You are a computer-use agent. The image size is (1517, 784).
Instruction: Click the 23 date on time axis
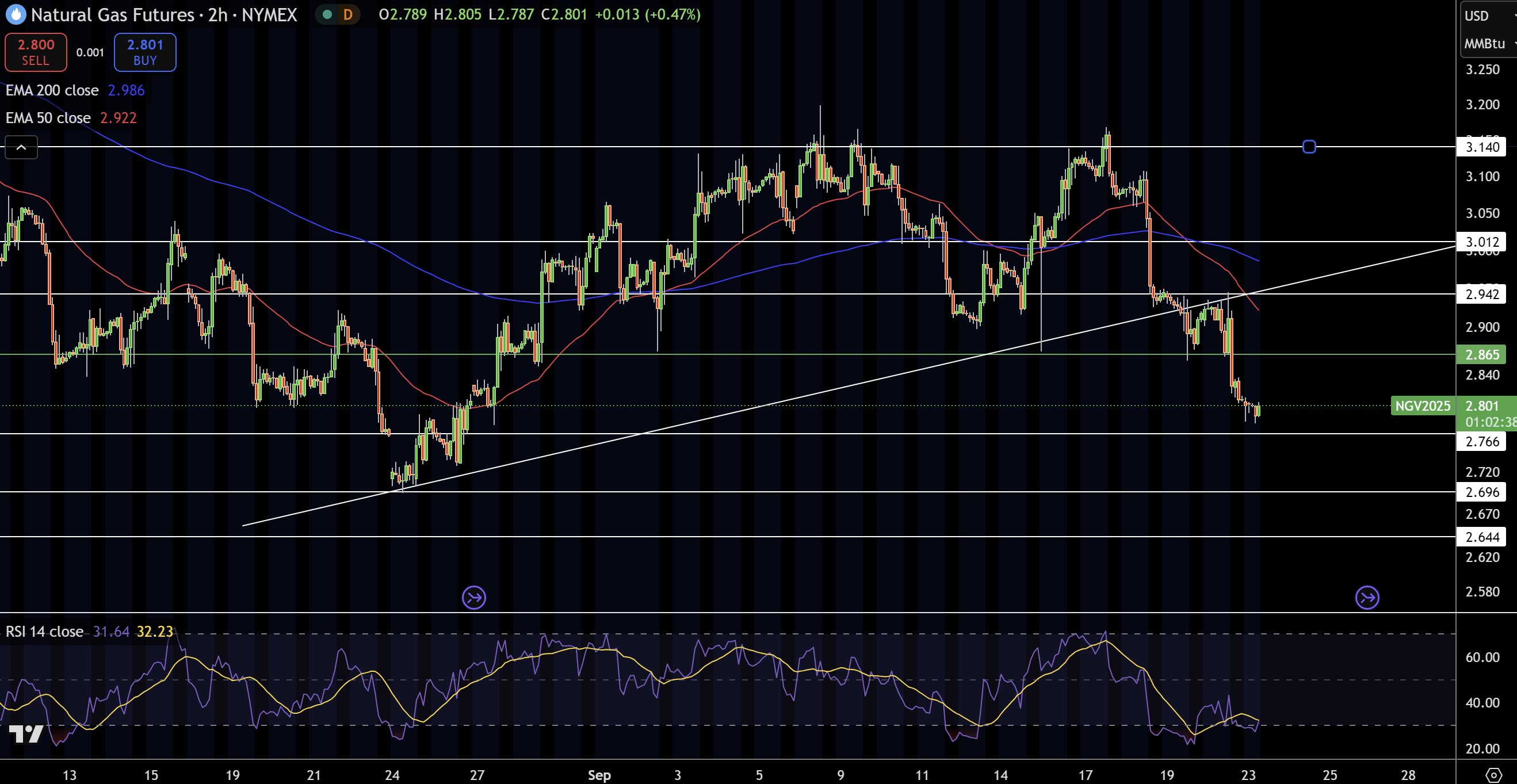[1248, 775]
